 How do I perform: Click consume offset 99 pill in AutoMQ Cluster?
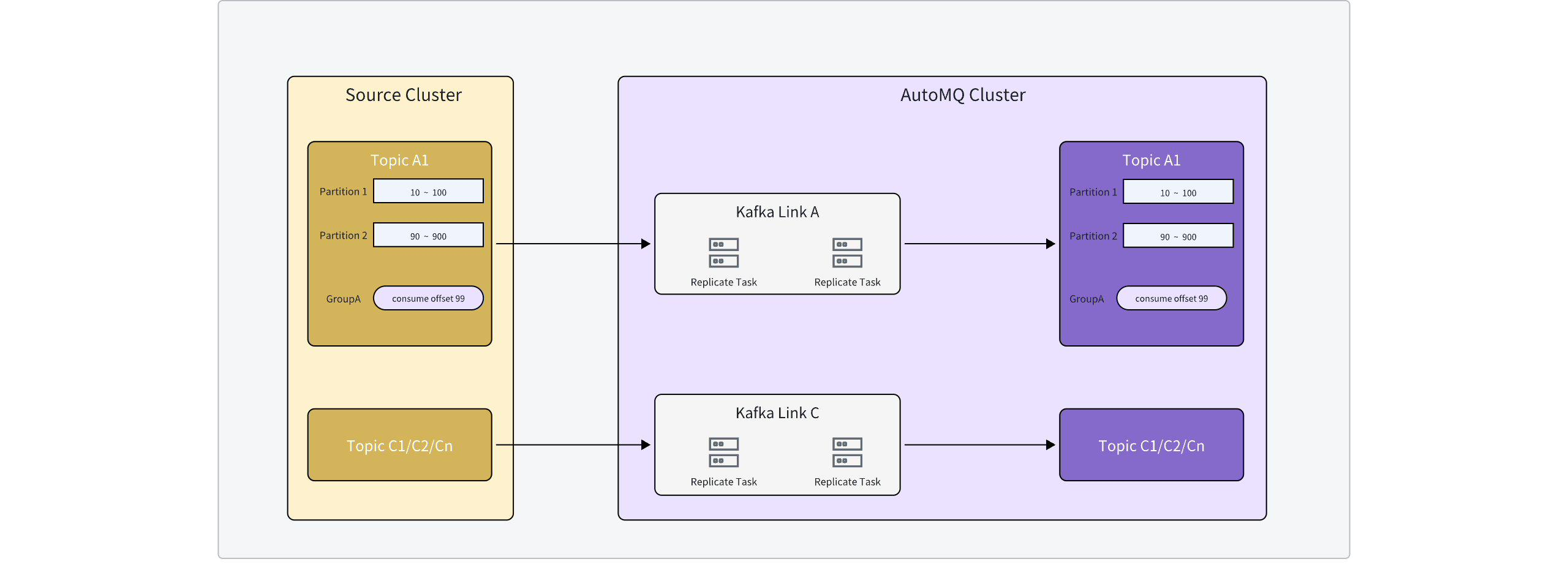[x=1171, y=298]
